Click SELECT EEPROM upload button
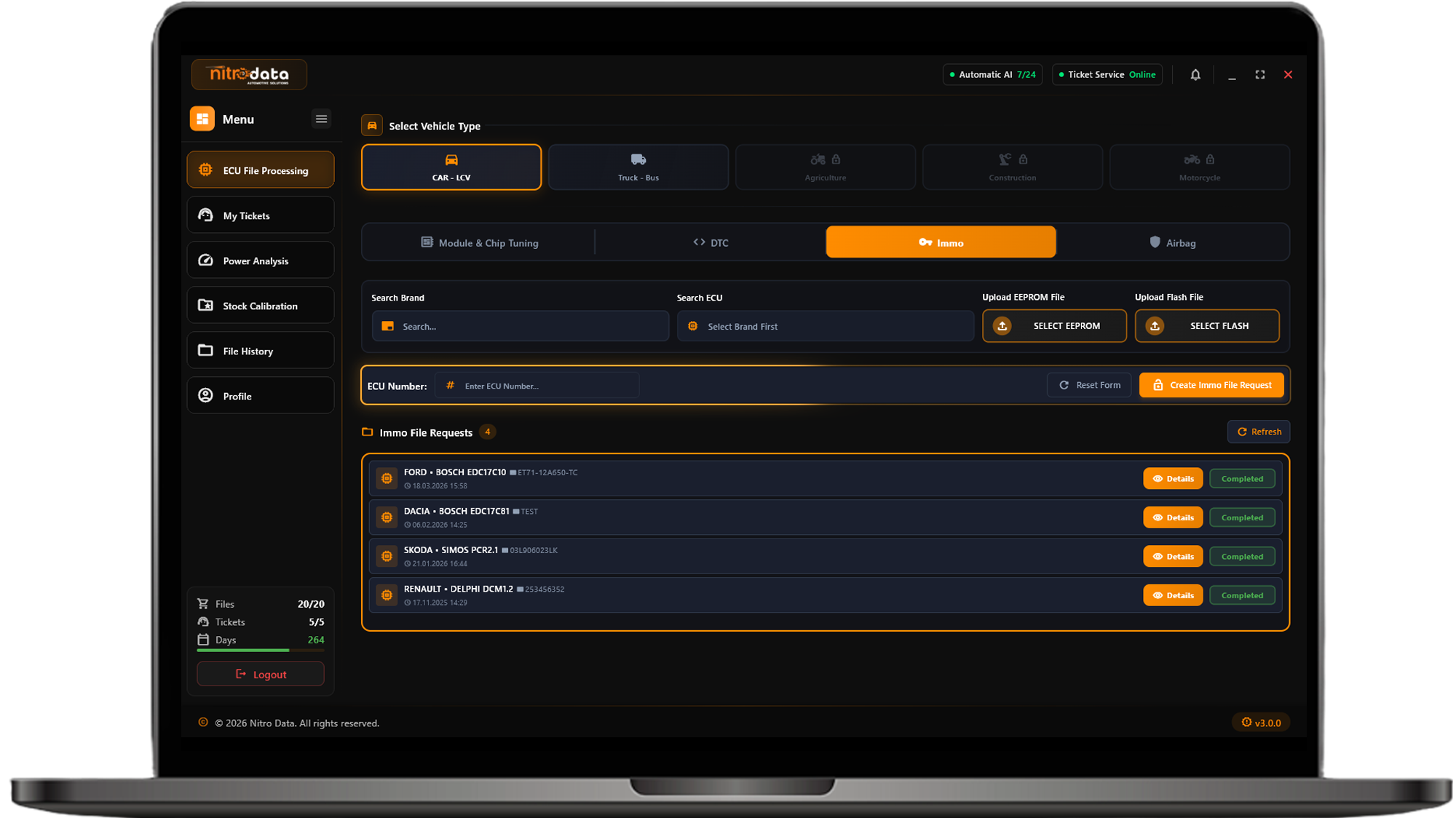1456x818 pixels. tap(1054, 326)
